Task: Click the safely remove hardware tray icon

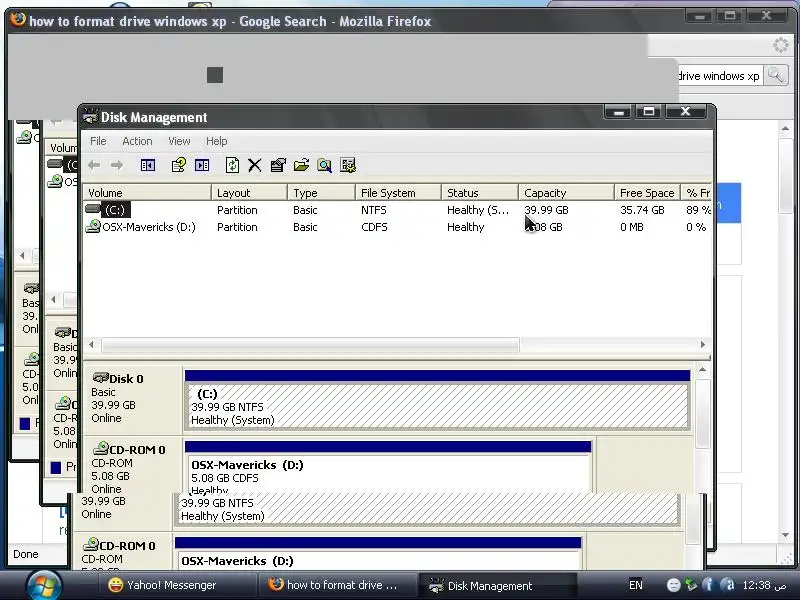Action: pos(691,584)
